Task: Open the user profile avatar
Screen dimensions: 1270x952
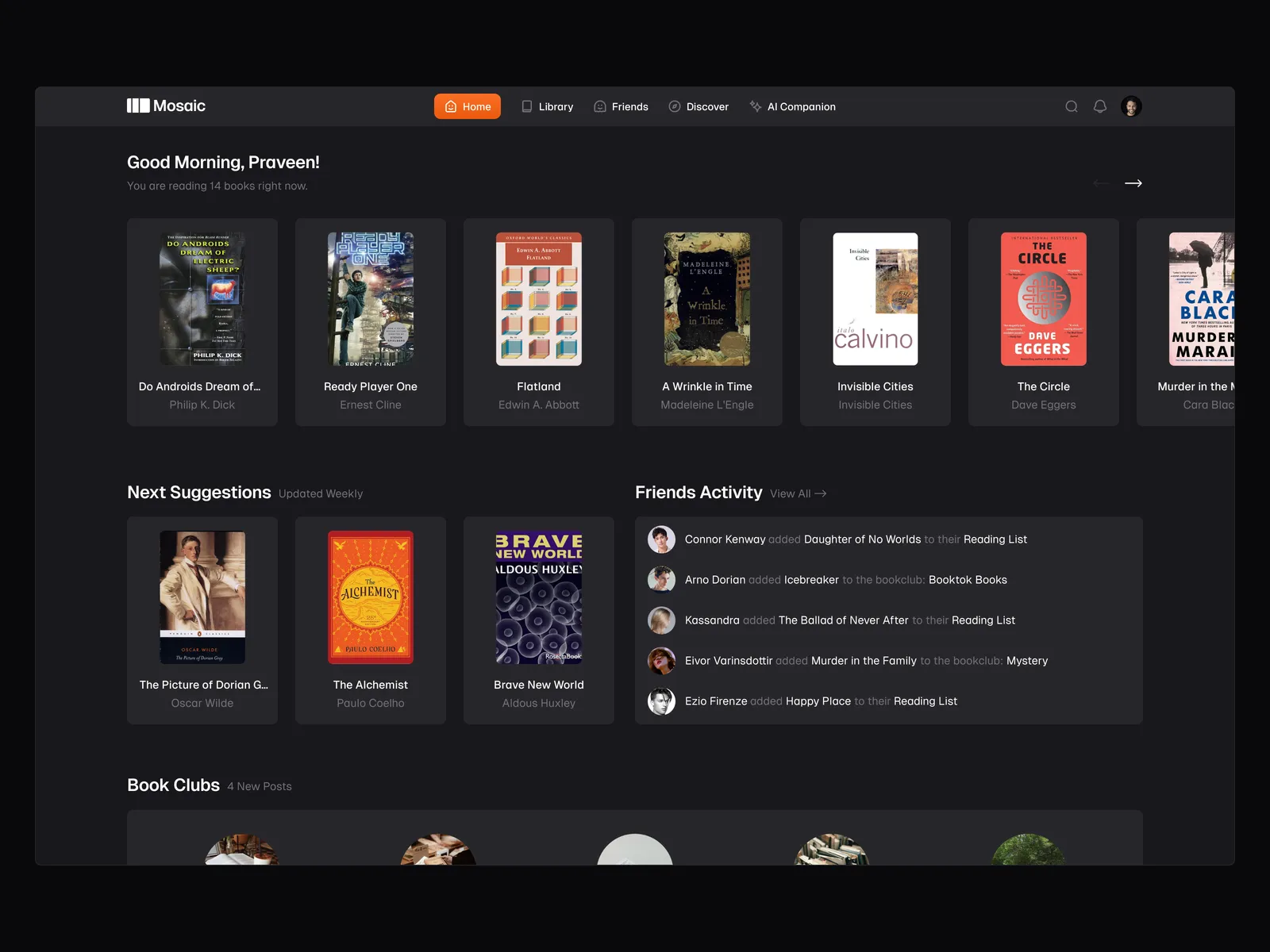Action: click(x=1131, y=106)
